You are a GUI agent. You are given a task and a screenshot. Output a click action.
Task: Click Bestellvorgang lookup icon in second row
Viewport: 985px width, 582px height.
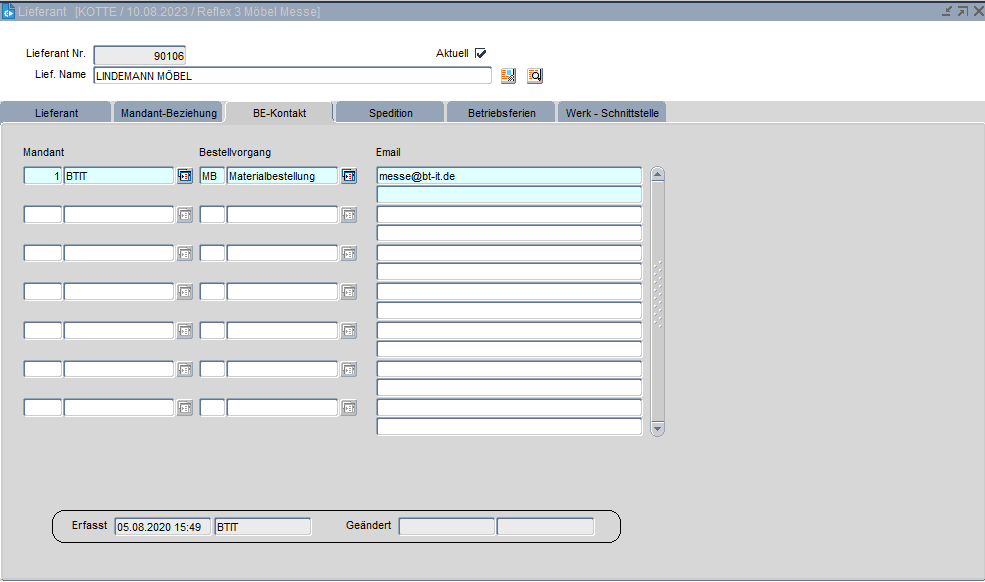(x=348, y=215)
